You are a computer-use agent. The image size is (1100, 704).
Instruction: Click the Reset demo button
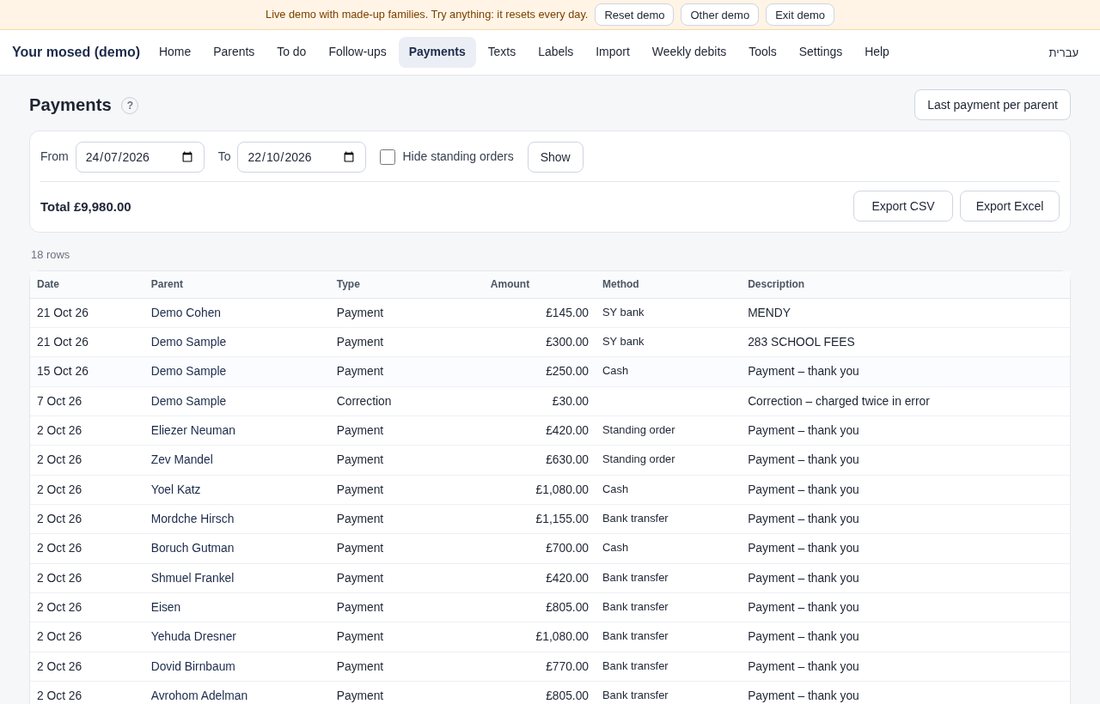click(x=634, y=15)
